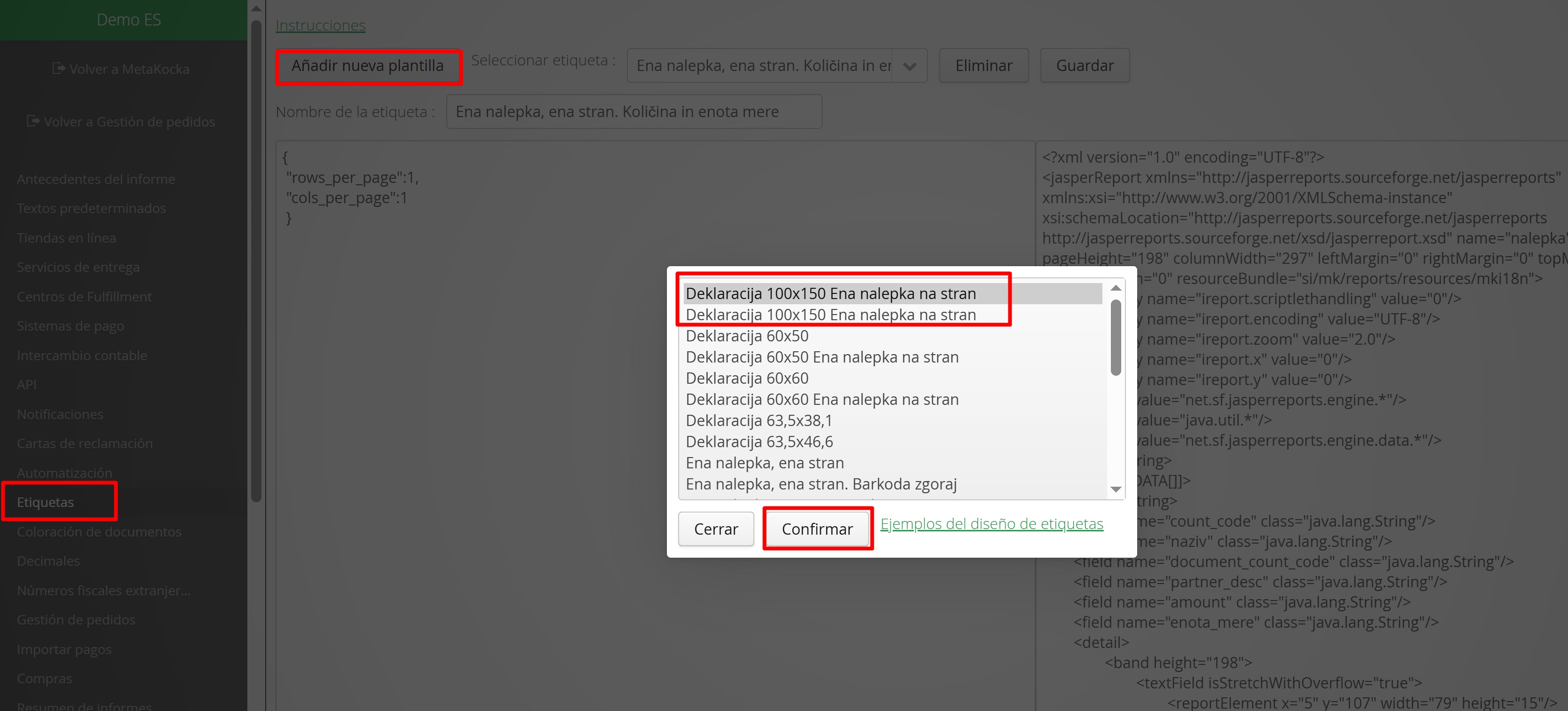Viewport: 1568px width, 711px height.
Task: Click the template list scrollbar thumb
Action: pos(1116,338)
